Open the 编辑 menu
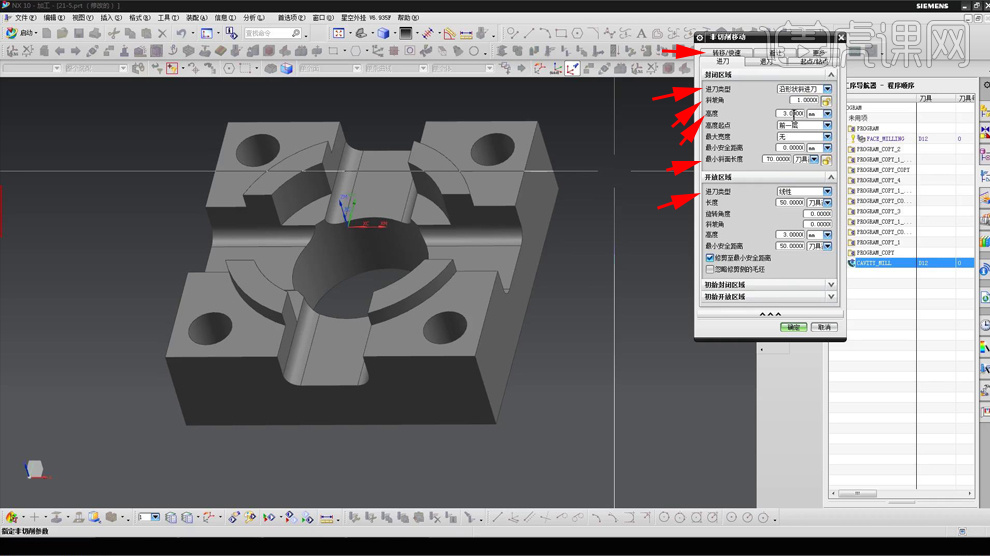 [54, 18]
